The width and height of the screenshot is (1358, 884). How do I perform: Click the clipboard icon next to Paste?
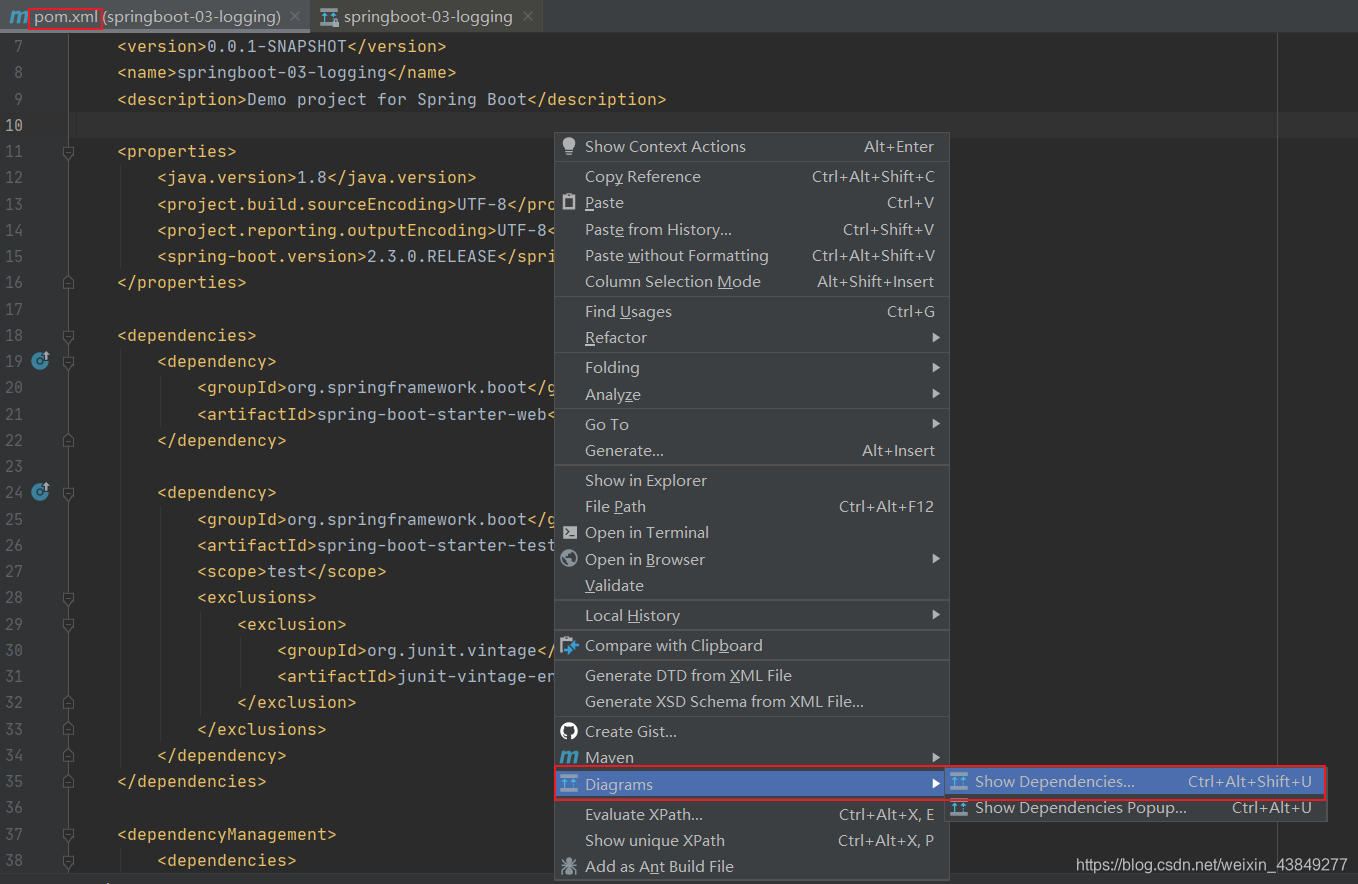click(569, 203)
